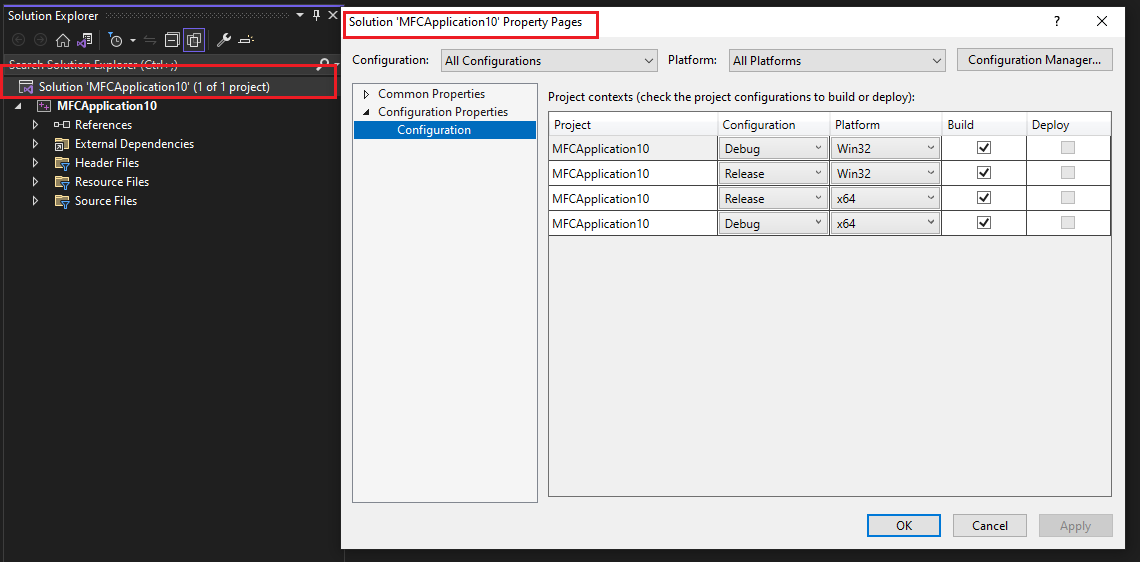The width and height of the screenshot is (1140, 562).
Task: Uncheck Build for Release x64 row
Action: coord(984,198)
